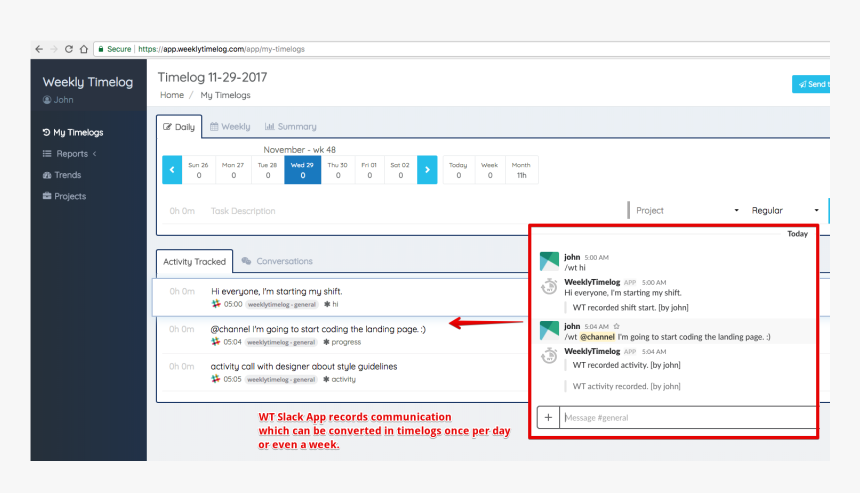
Task: Click the @channel mention in Slack
Action: (x=597, y=337)
